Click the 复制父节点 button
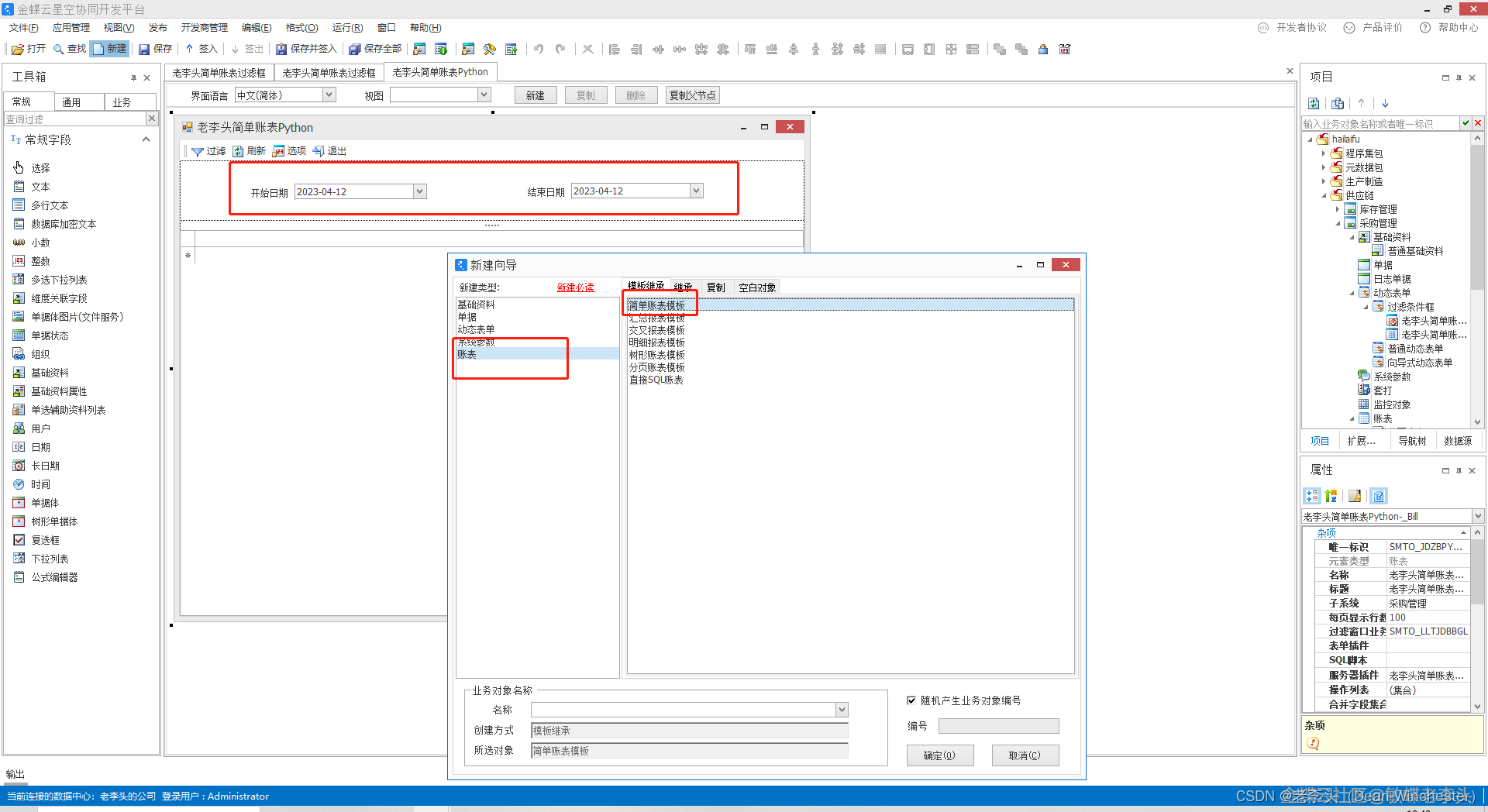The image size is (1488, 812). tap(692, 95)
